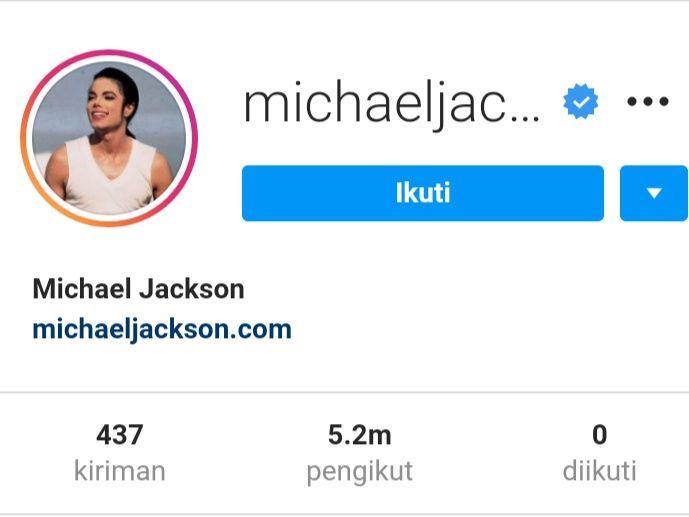The width and height of the screenshot is (689, 517).
Task: Click the checkmark inside the verified badge
Action: click(581, 102)
